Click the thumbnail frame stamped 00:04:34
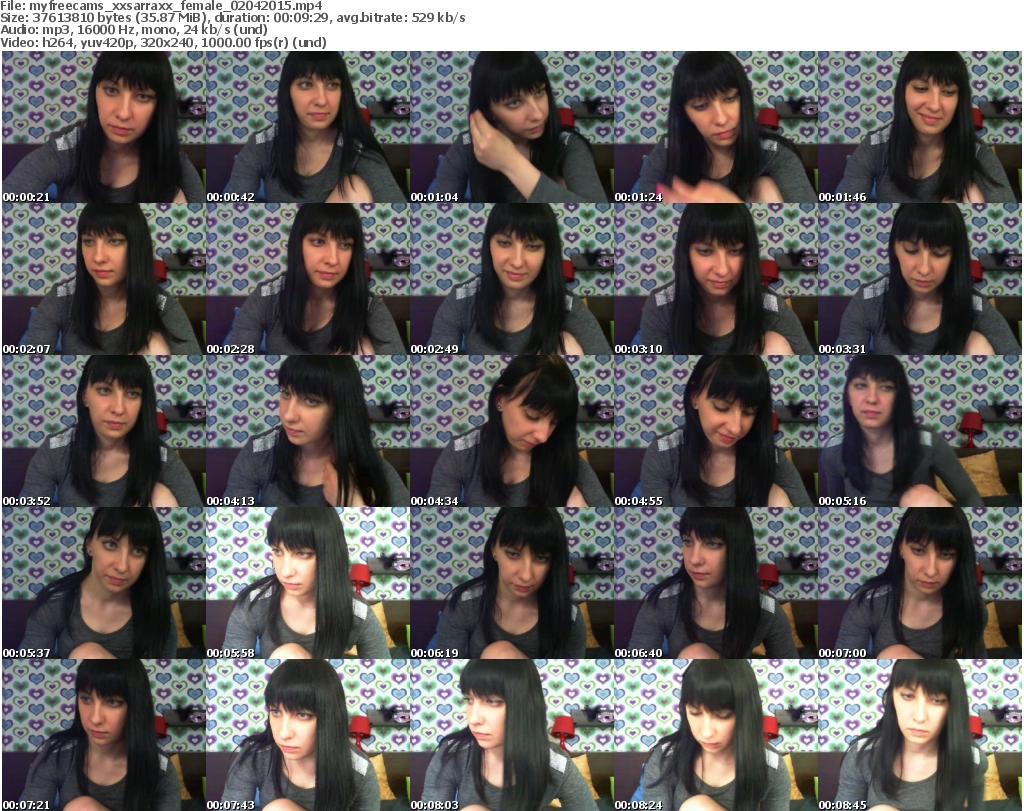This screenshot has width=1024, height=811. click(x=511, y=431)
